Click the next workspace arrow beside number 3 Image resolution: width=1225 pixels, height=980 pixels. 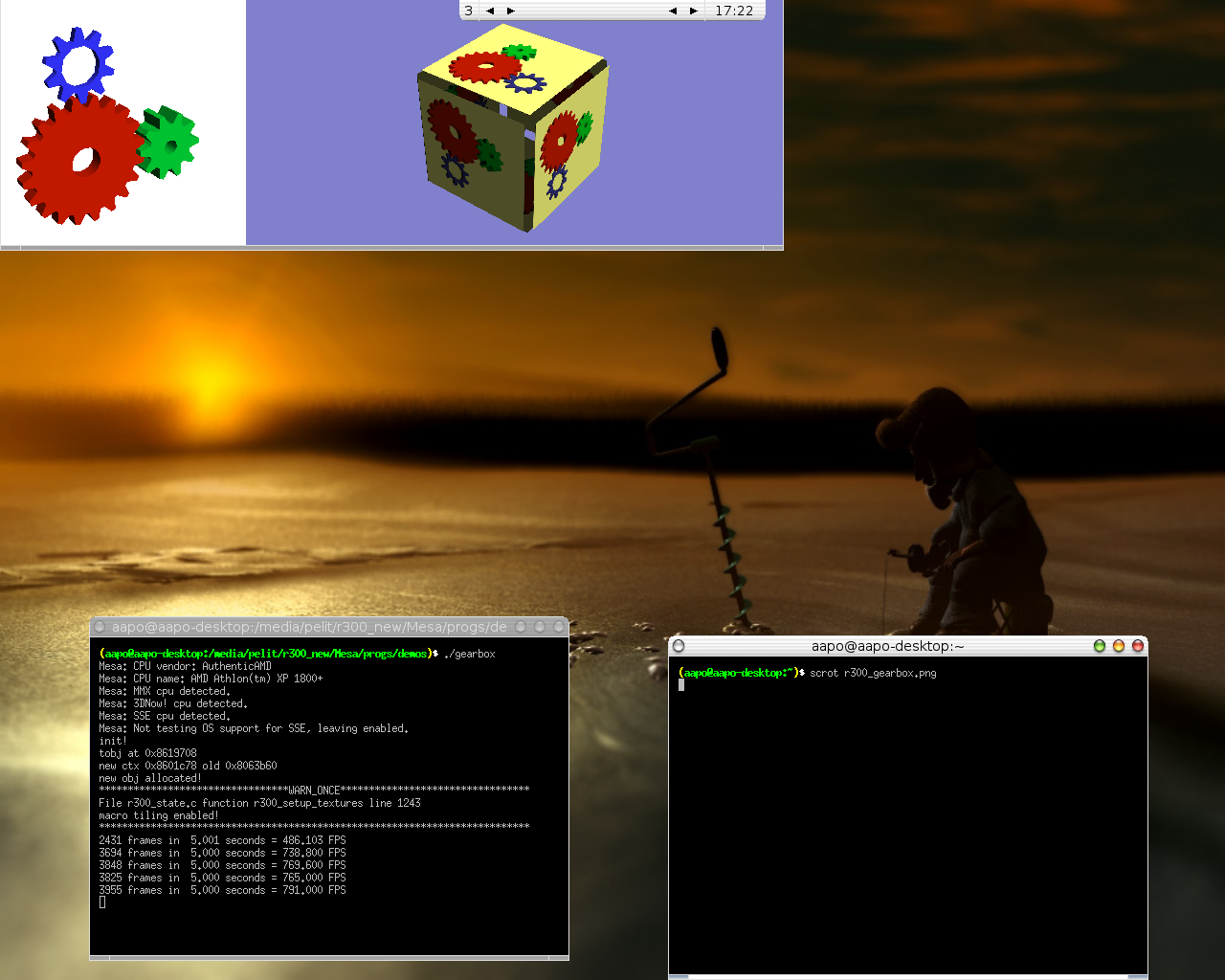[511, 11]
